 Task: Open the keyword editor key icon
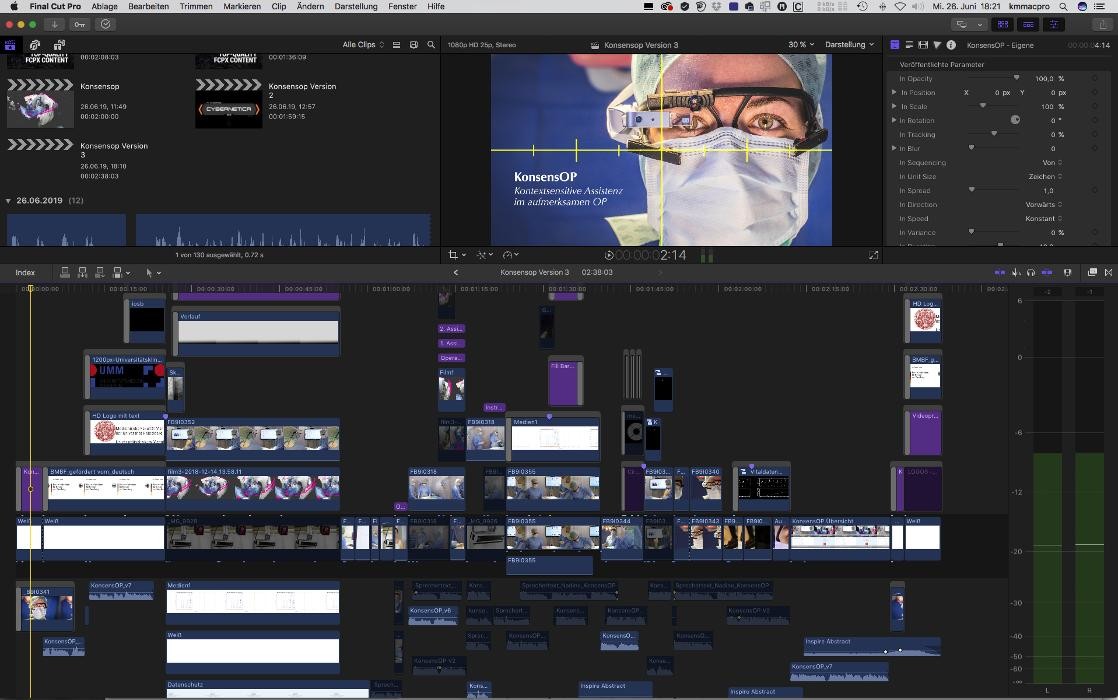tap(79, 24)
